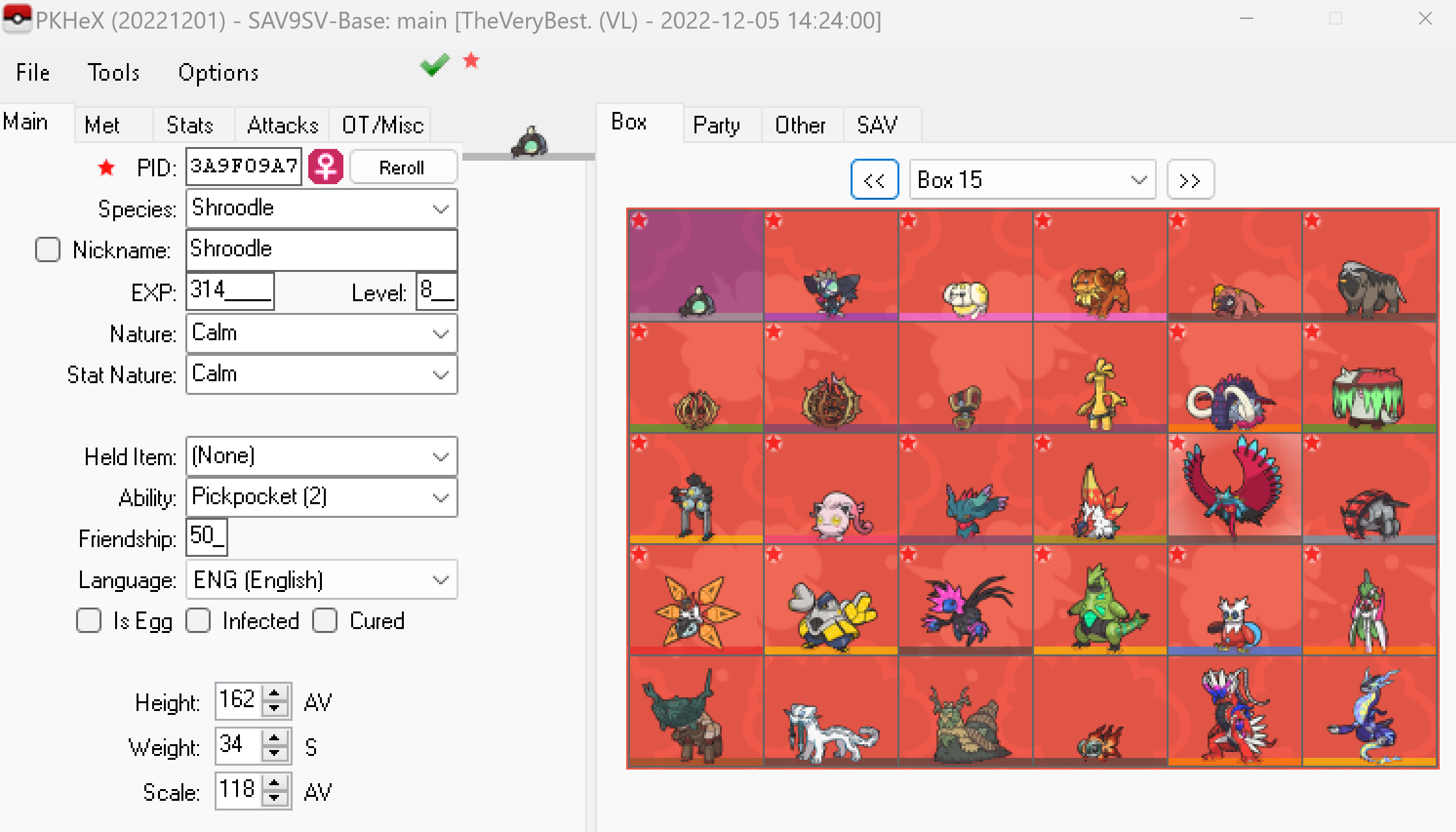
Task: Select the Great Tusk slot
Action: (x=1234, y=377)
